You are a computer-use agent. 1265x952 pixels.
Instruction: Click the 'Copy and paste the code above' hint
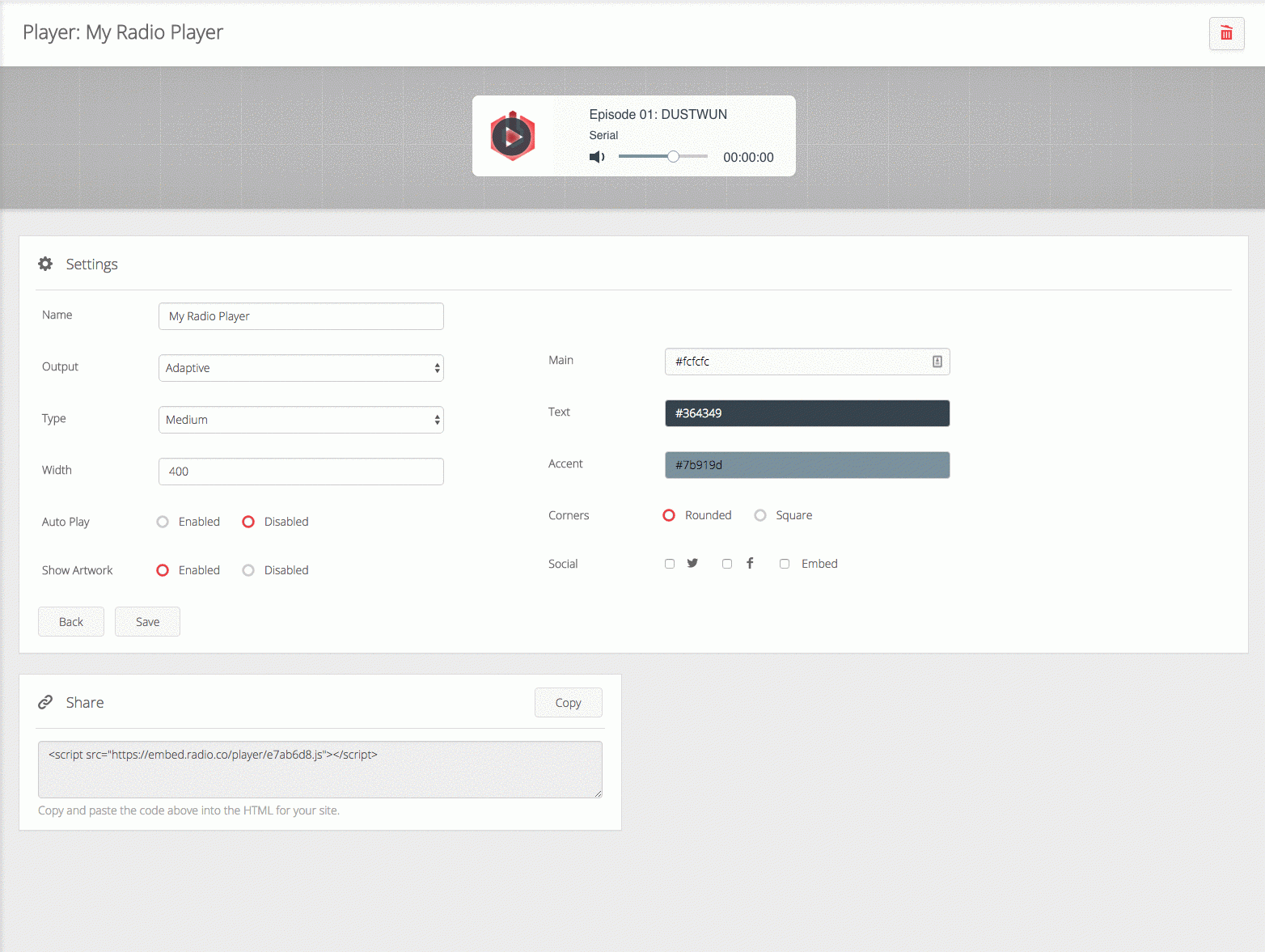(188, 810)
